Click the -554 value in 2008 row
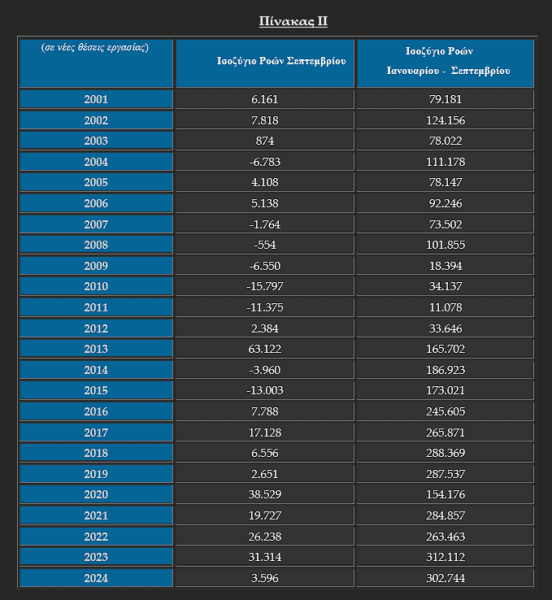Image resolution: width=552 pixels, height=600 pixels. click(265, 245)
